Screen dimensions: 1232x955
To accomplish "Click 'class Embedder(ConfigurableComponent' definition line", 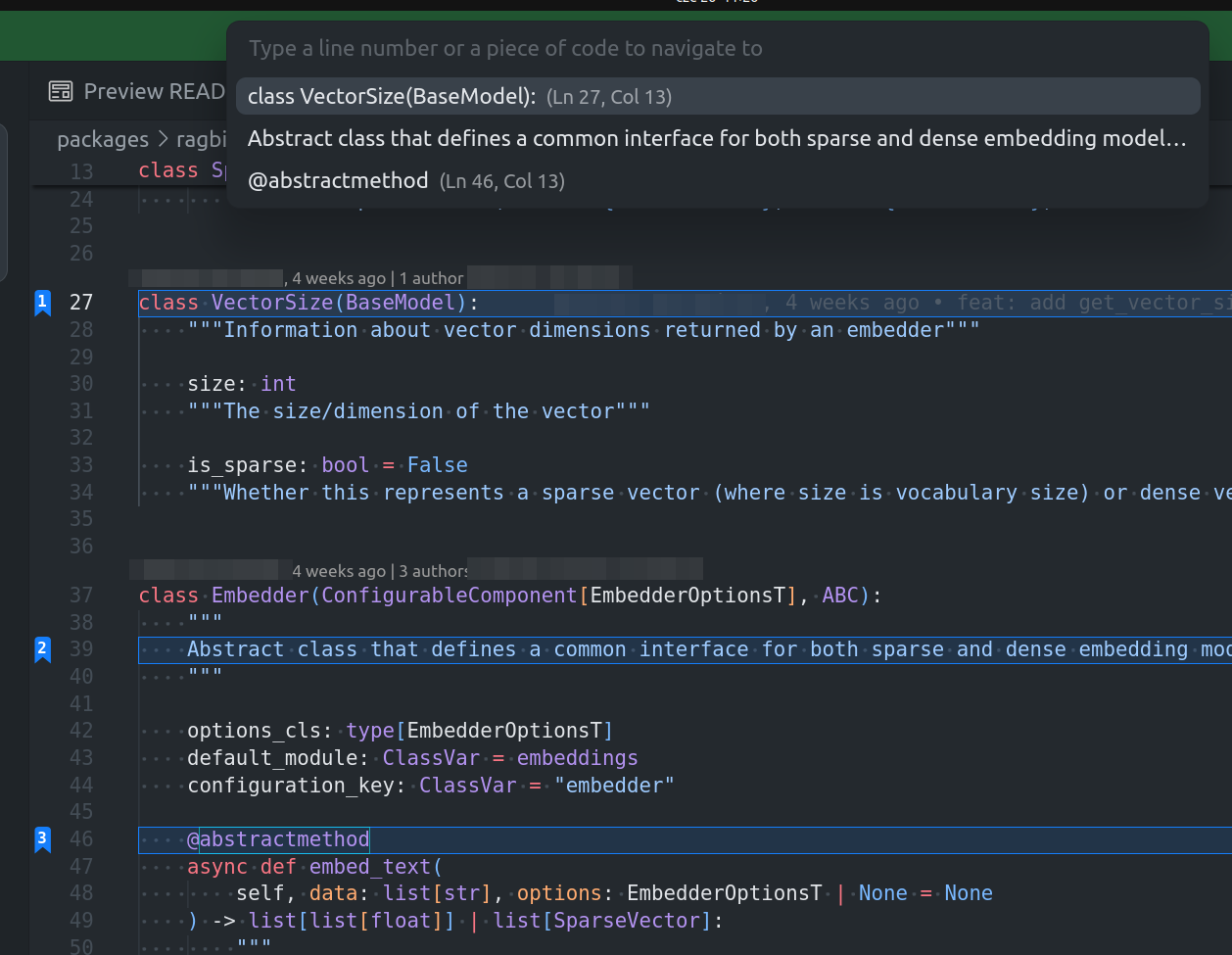I will tap(510, 595).
